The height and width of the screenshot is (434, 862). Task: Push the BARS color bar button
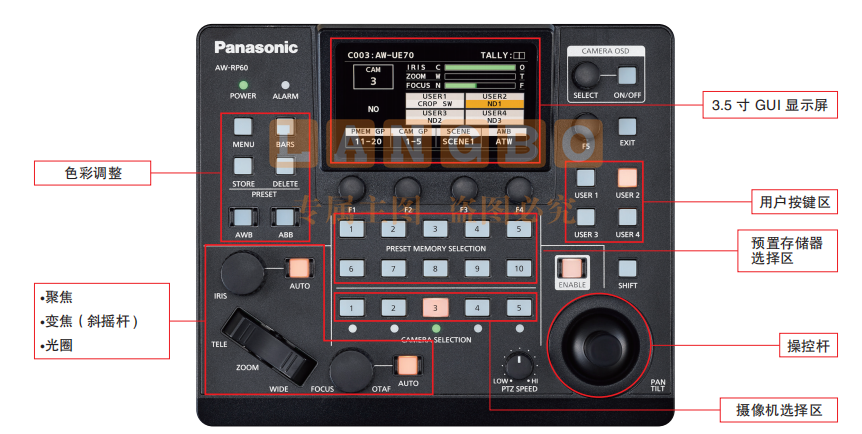click(285, 127)
